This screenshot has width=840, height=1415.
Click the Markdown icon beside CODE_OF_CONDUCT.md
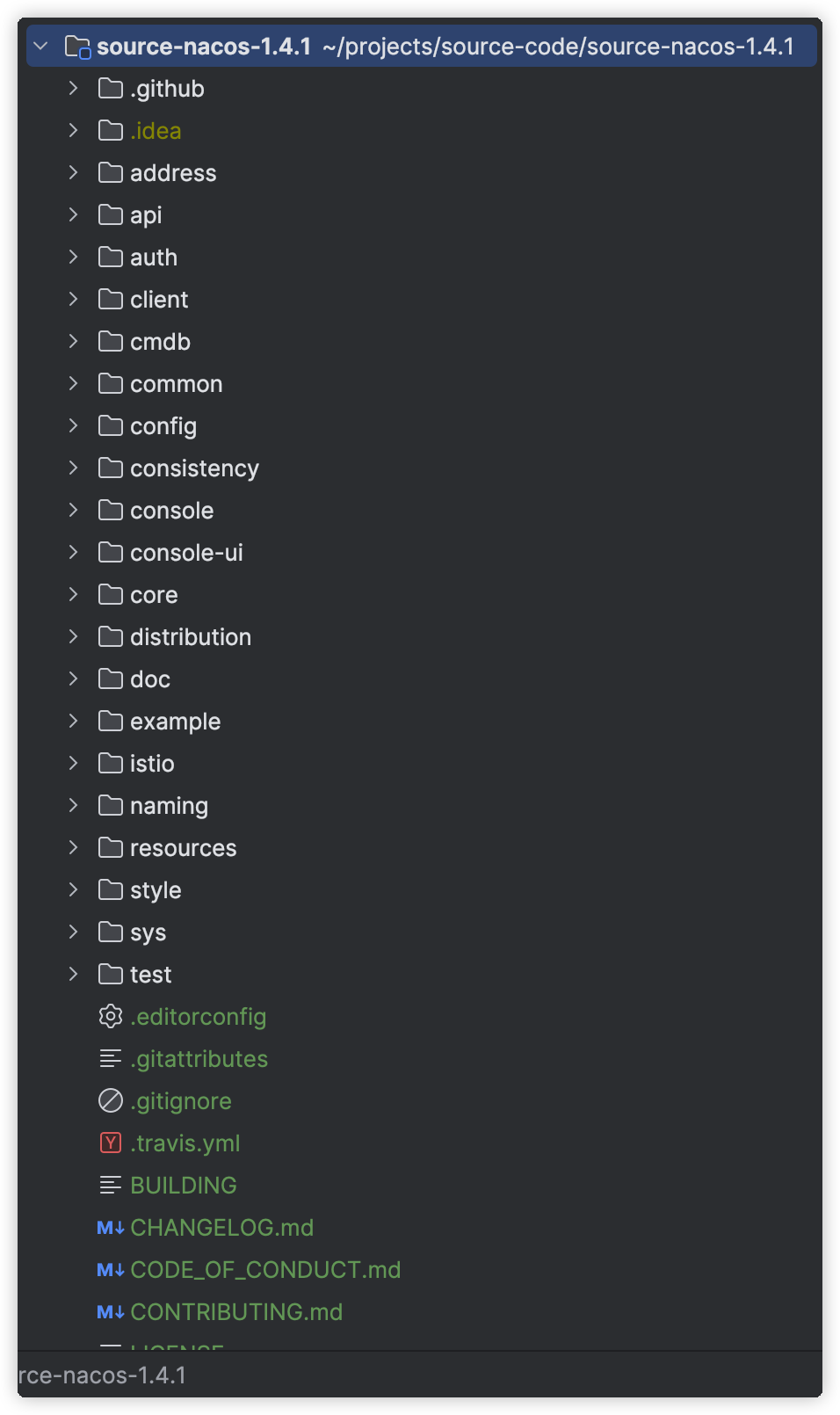109,1269
